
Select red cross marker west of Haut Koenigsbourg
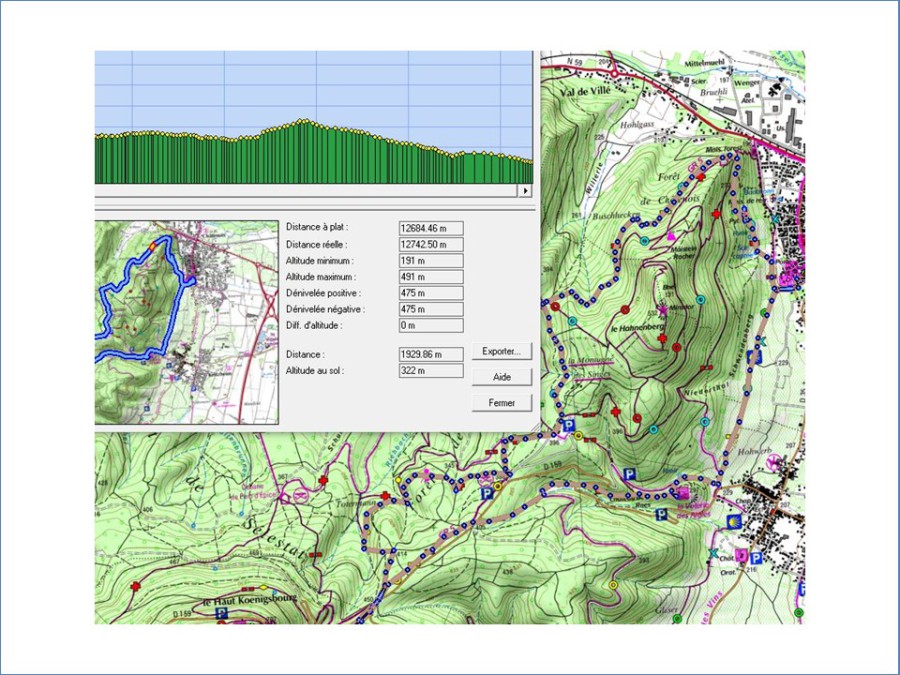136,586
